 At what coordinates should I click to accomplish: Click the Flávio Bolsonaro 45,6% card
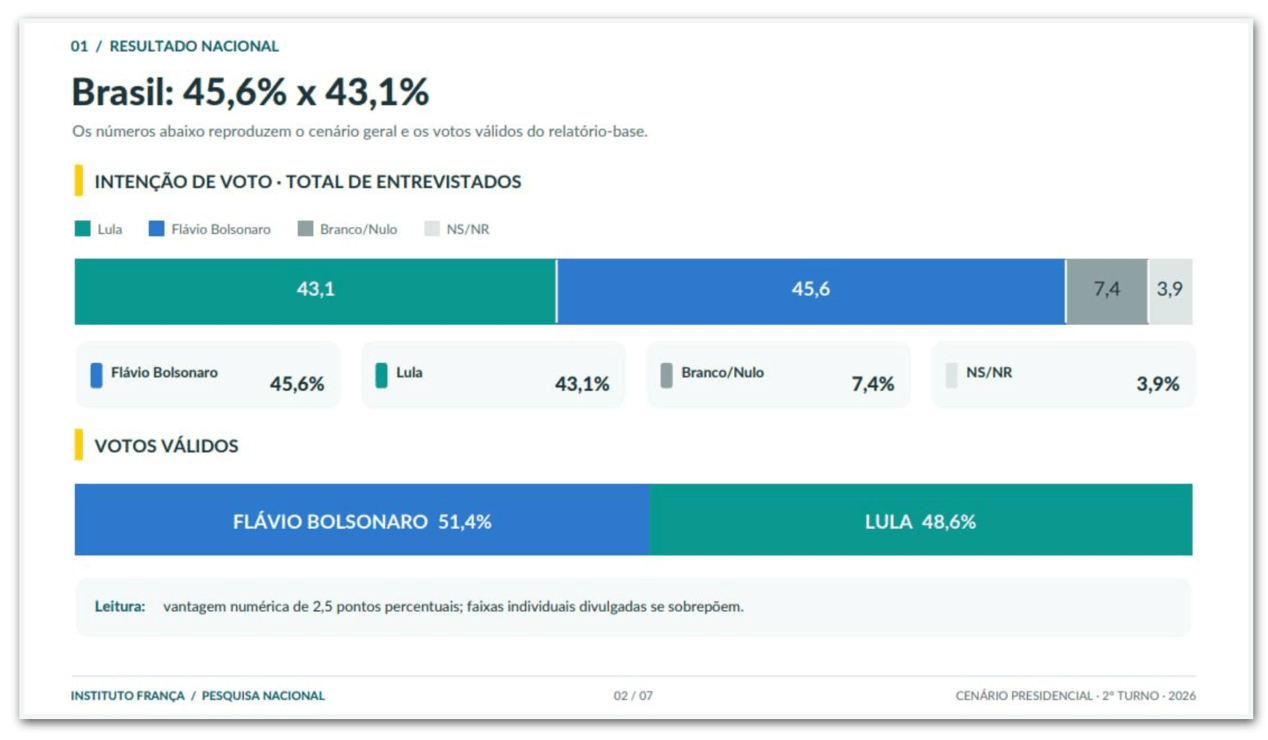coord(208,375)
